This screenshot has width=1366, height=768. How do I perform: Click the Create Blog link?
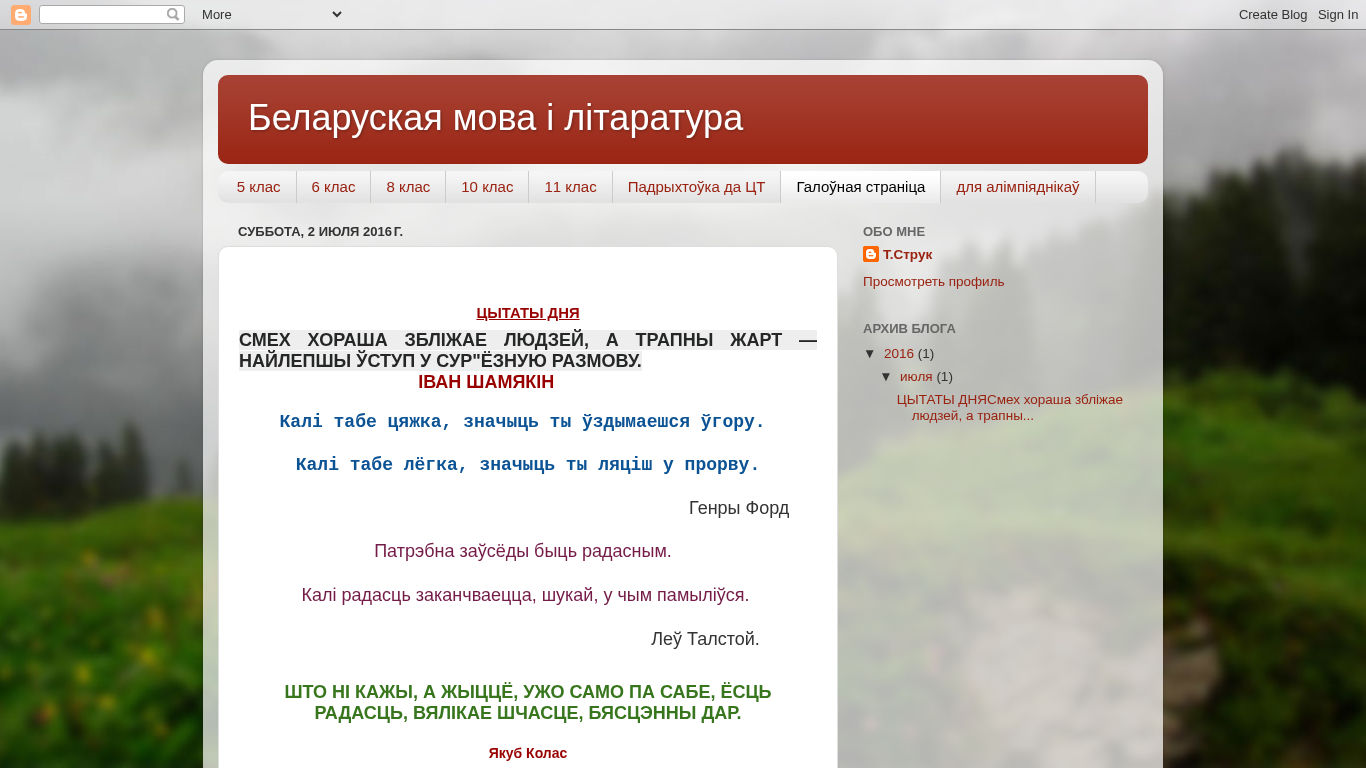pos(1272,15)
